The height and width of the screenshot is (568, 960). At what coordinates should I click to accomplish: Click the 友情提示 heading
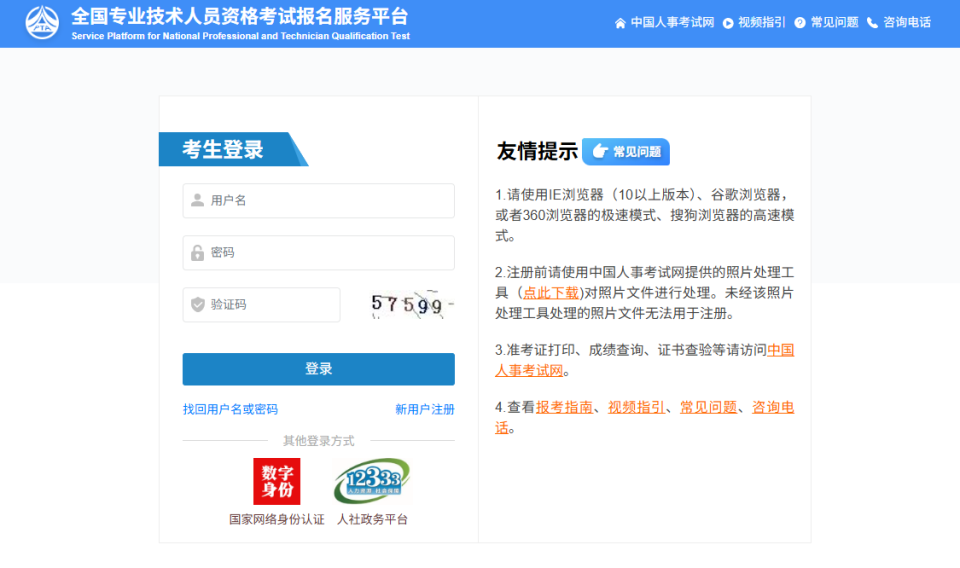coord(537,151)
